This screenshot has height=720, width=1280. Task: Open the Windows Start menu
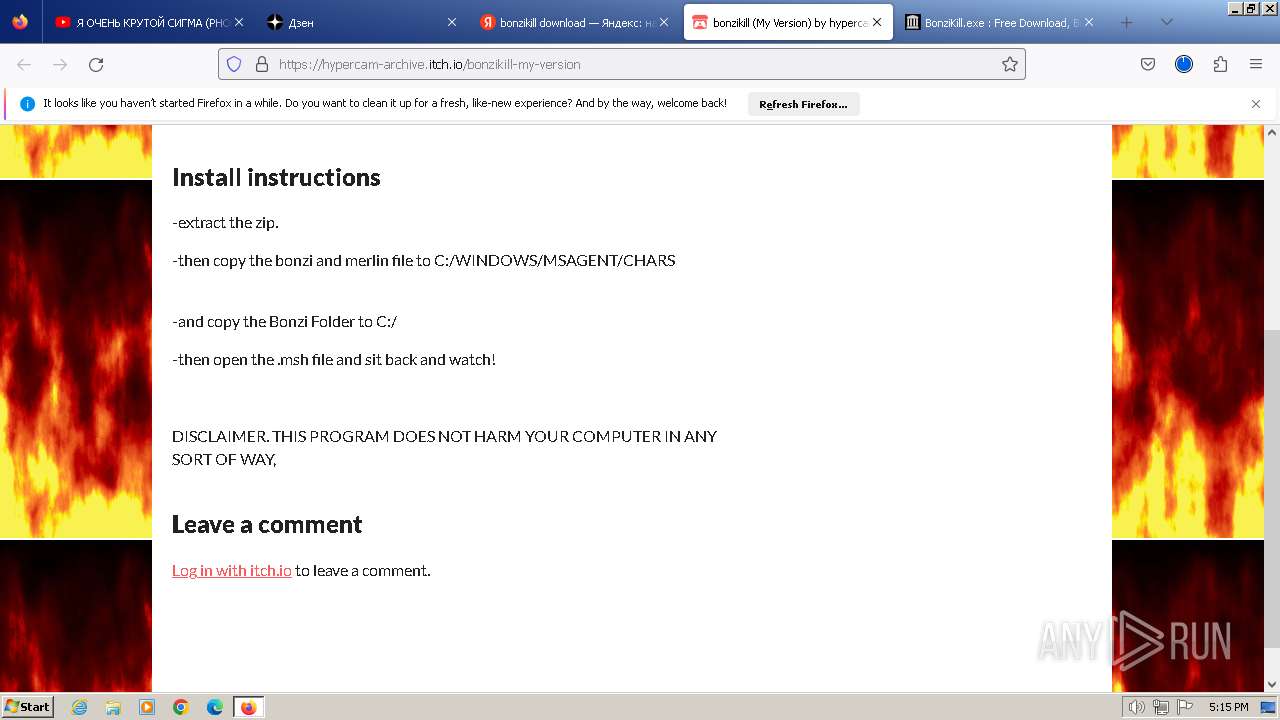(x=28, y=706)
